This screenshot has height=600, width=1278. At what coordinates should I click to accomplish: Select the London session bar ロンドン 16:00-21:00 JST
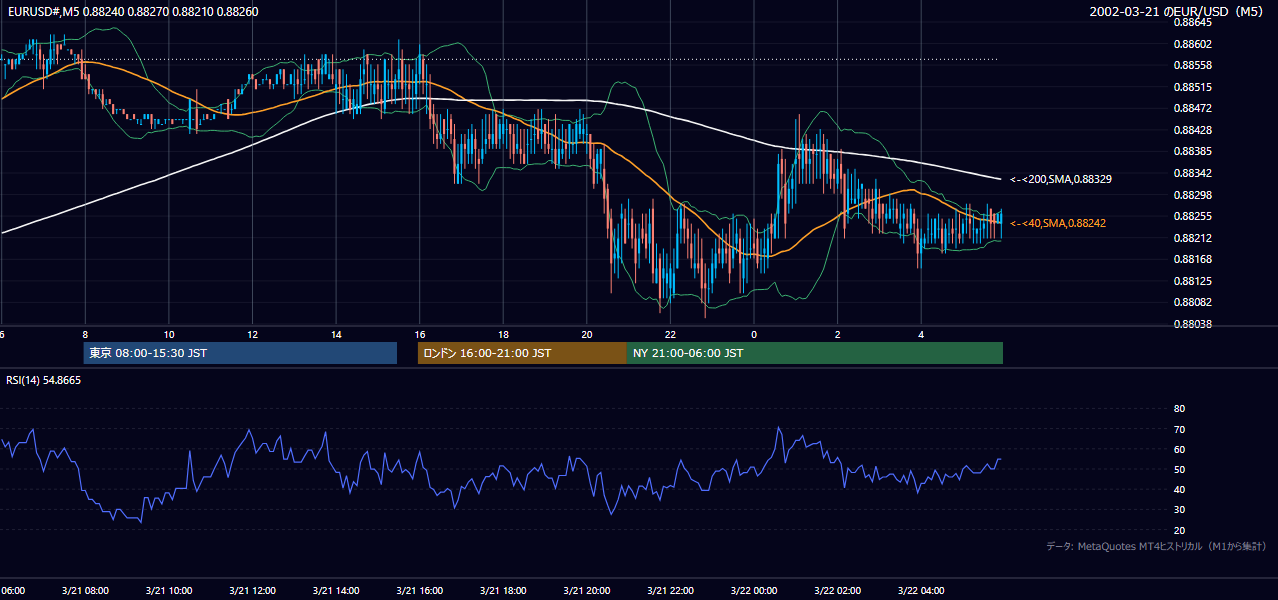point(522,353)
